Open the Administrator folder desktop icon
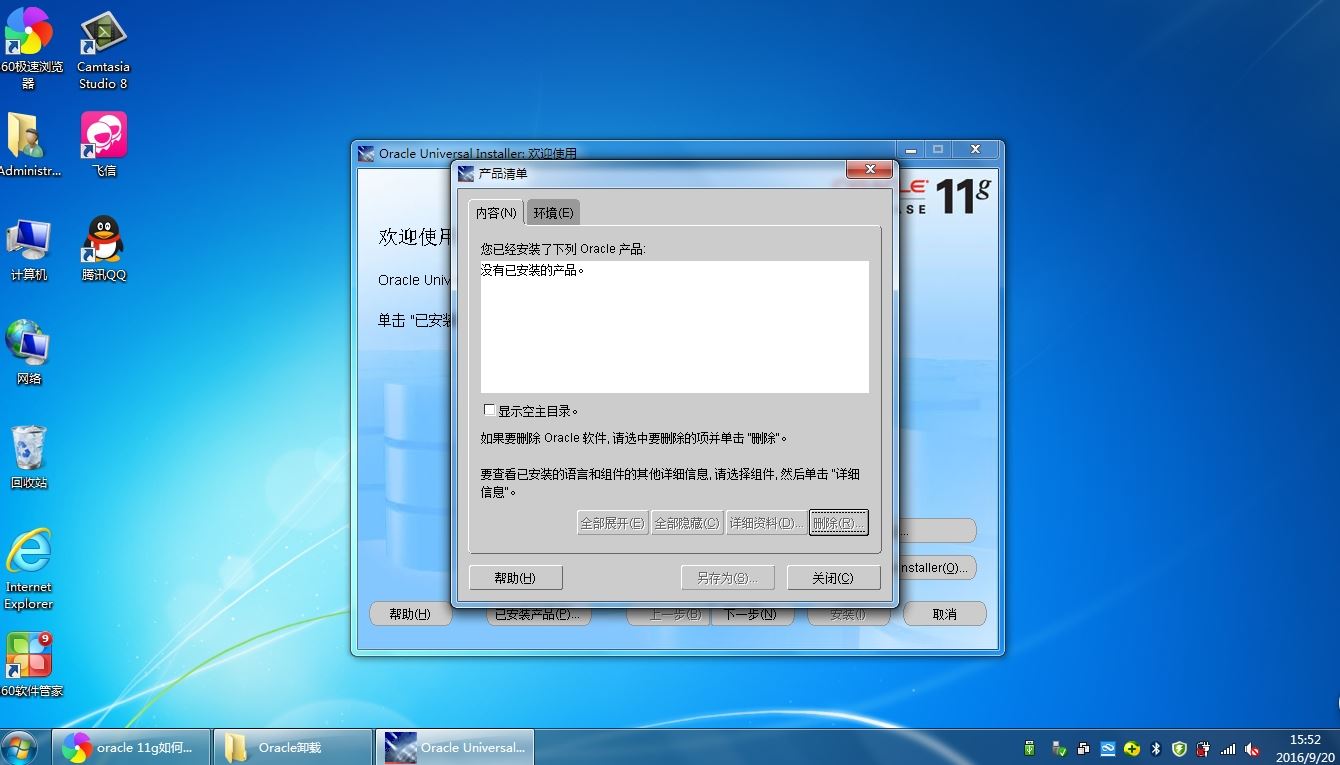Image resolution: width=1340 pixels, height=765 pixels. click(28, 144)
